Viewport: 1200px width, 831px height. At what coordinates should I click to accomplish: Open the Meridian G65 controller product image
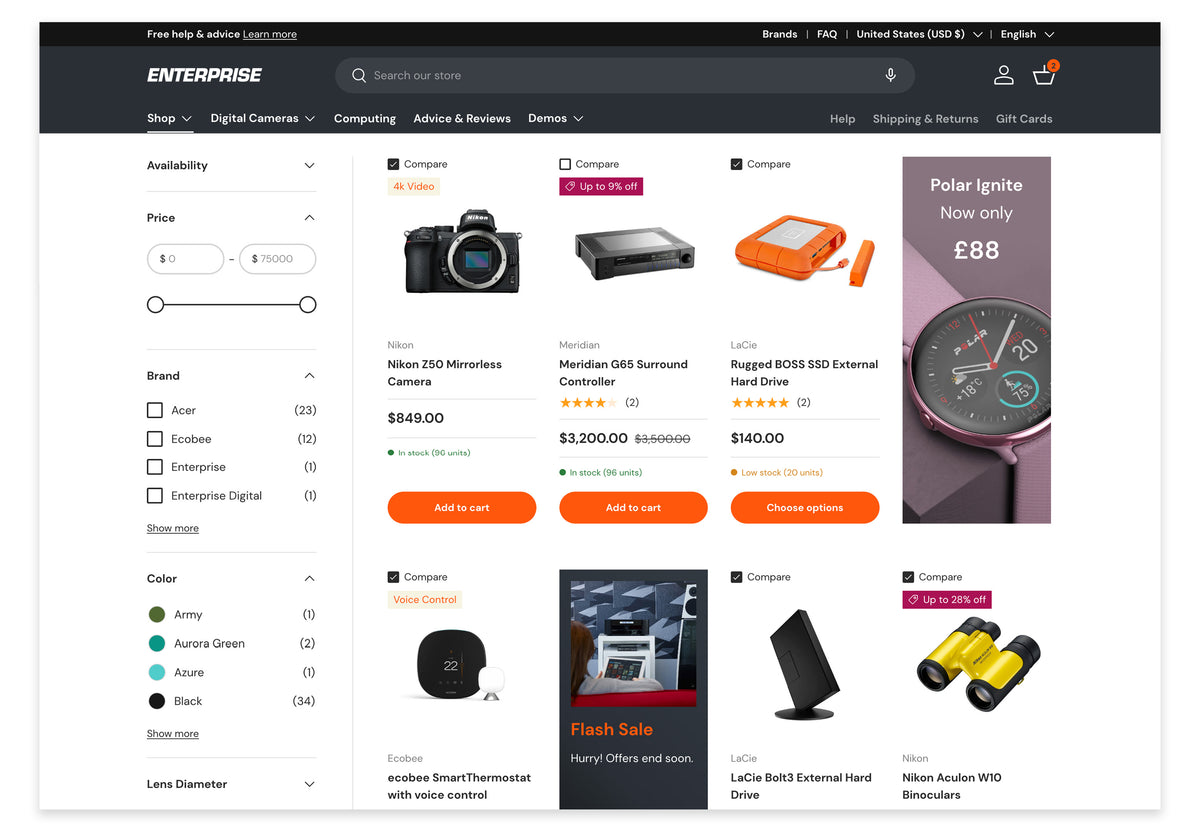tap(633, 254)
